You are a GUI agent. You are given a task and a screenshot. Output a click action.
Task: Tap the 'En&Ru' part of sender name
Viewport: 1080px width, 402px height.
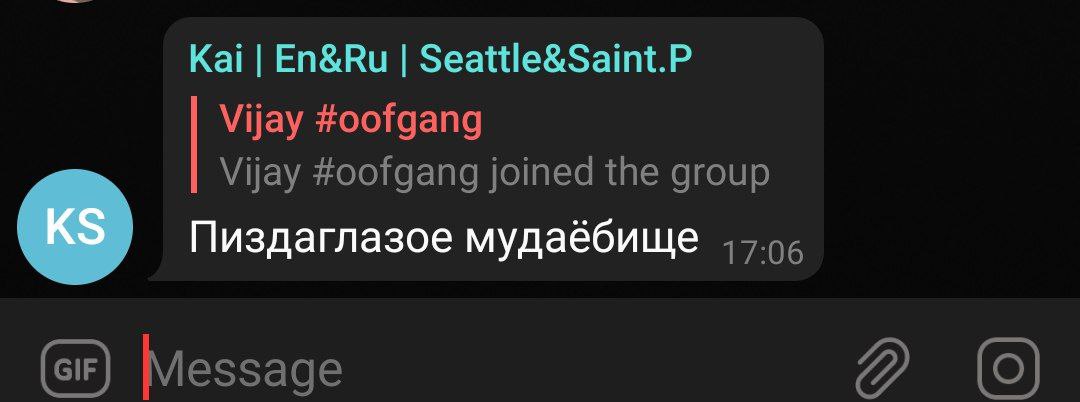coord(331,59)
